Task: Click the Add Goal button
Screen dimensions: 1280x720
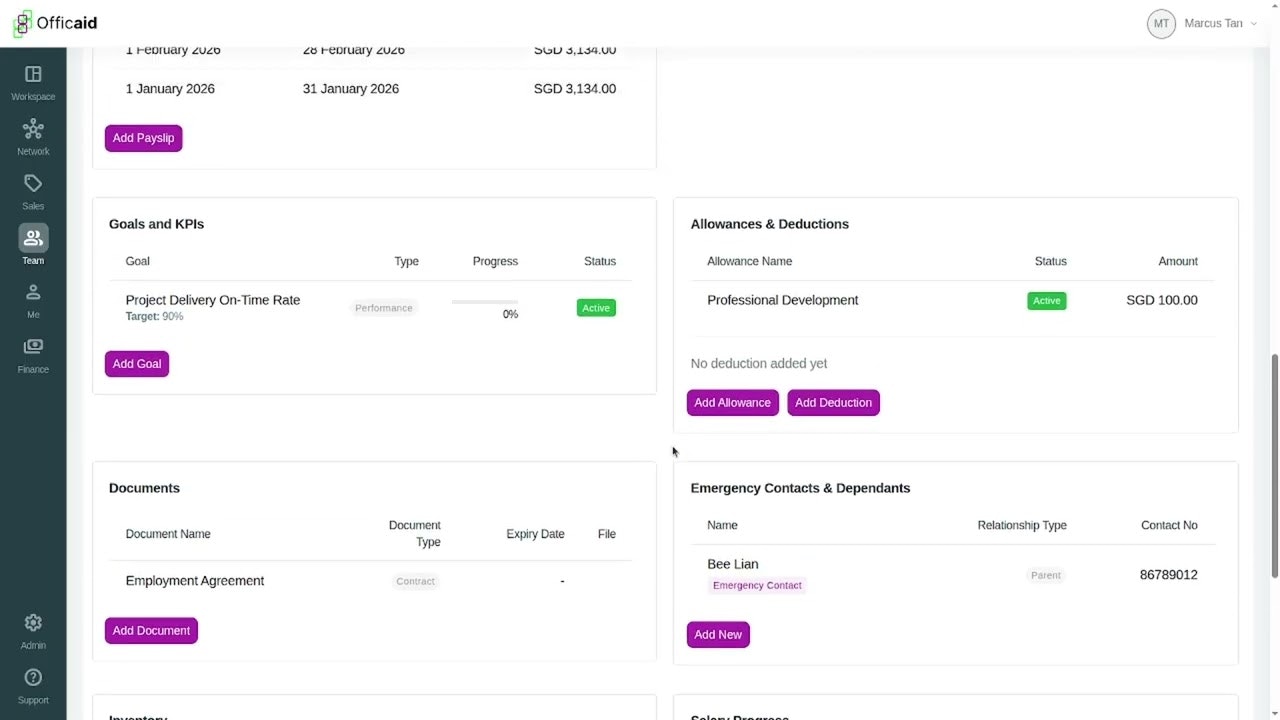Action: [x=137, y=364]
